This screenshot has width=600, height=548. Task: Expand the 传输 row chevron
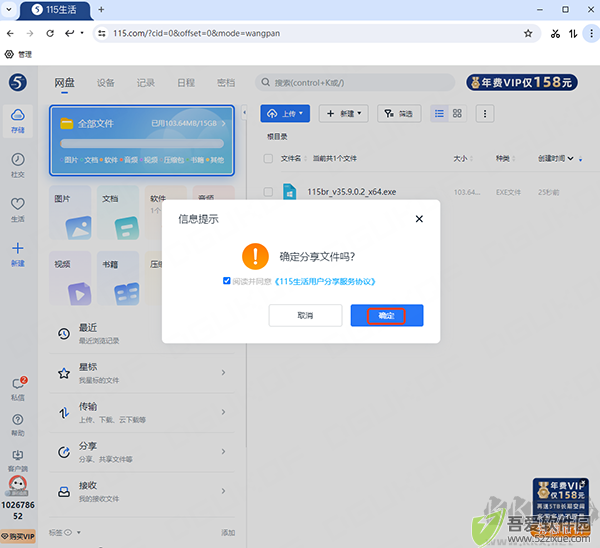(223, 412)
